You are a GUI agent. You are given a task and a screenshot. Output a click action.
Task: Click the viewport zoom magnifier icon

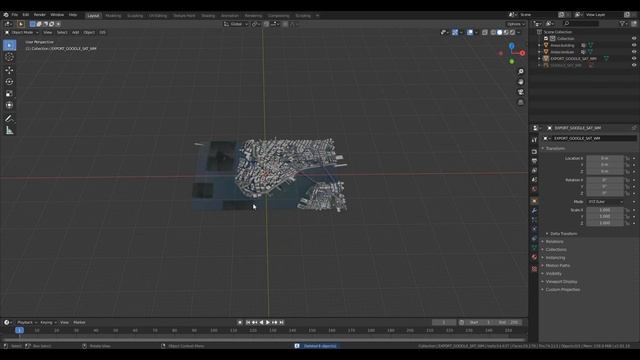pos(521,72)
